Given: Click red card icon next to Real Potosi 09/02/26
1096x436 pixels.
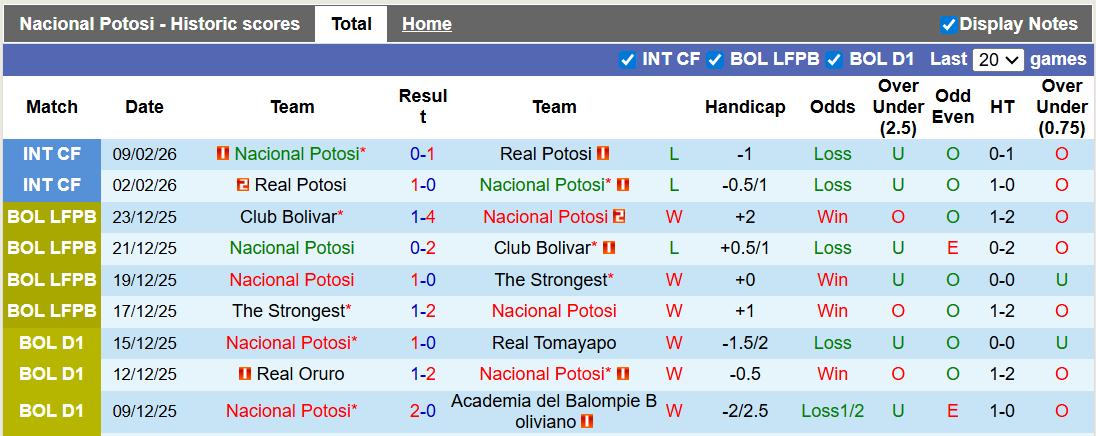Looking at the screenshot, I should (x=603, y=153).
